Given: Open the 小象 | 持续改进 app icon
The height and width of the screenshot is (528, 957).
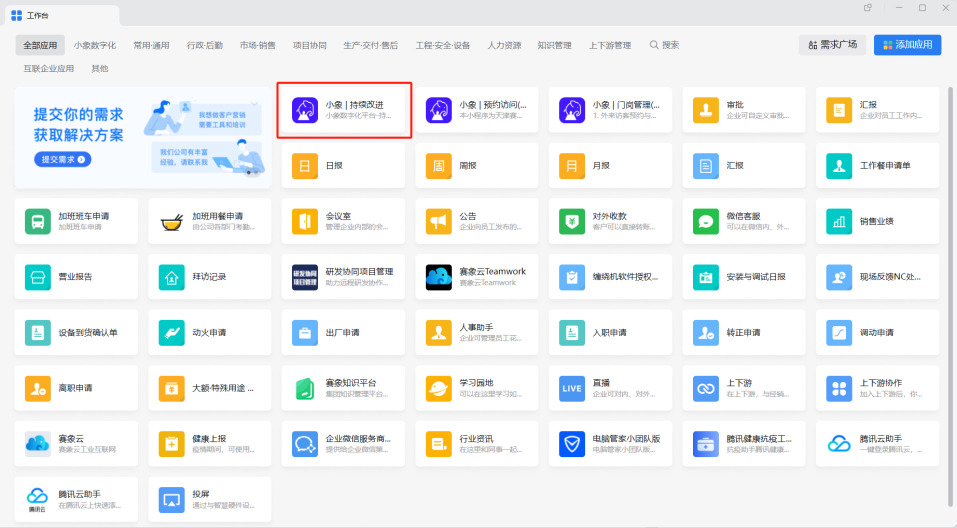Looking at the screenshot, I should click(x=306, y=110).
